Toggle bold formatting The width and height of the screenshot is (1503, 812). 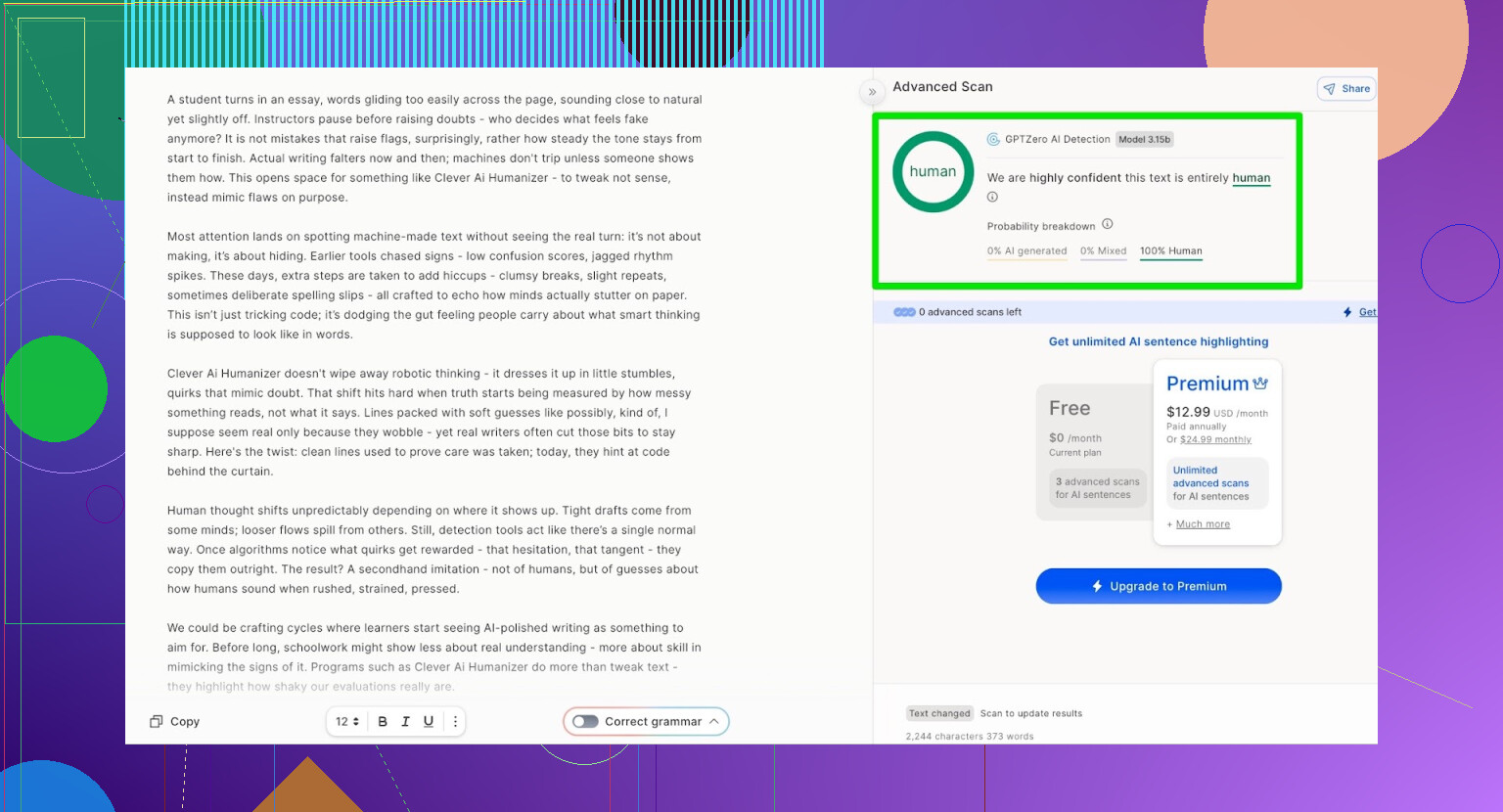[x=383, y=722]
